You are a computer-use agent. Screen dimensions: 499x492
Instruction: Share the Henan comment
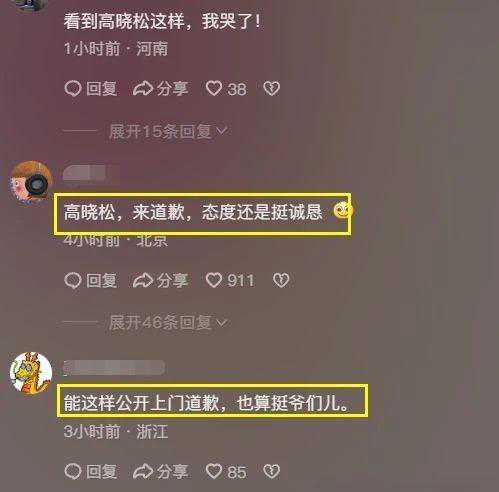click(x=161, y=89)
